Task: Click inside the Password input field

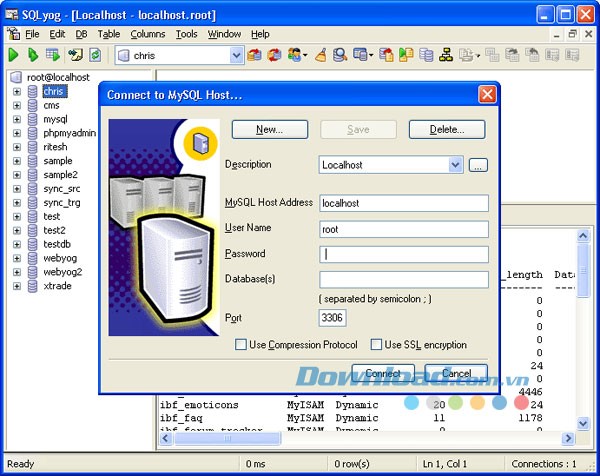Action: [x=404, y=254]
